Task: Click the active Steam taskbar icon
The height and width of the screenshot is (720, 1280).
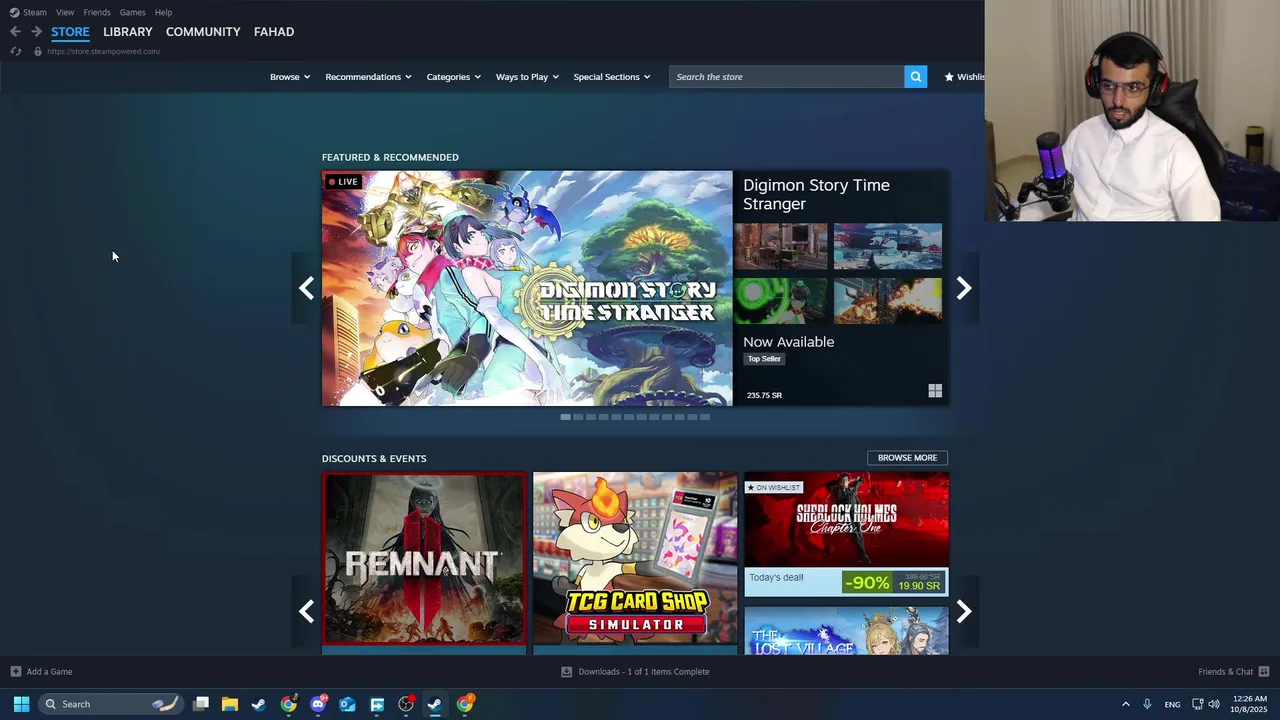Action: (x=435, y=704)
